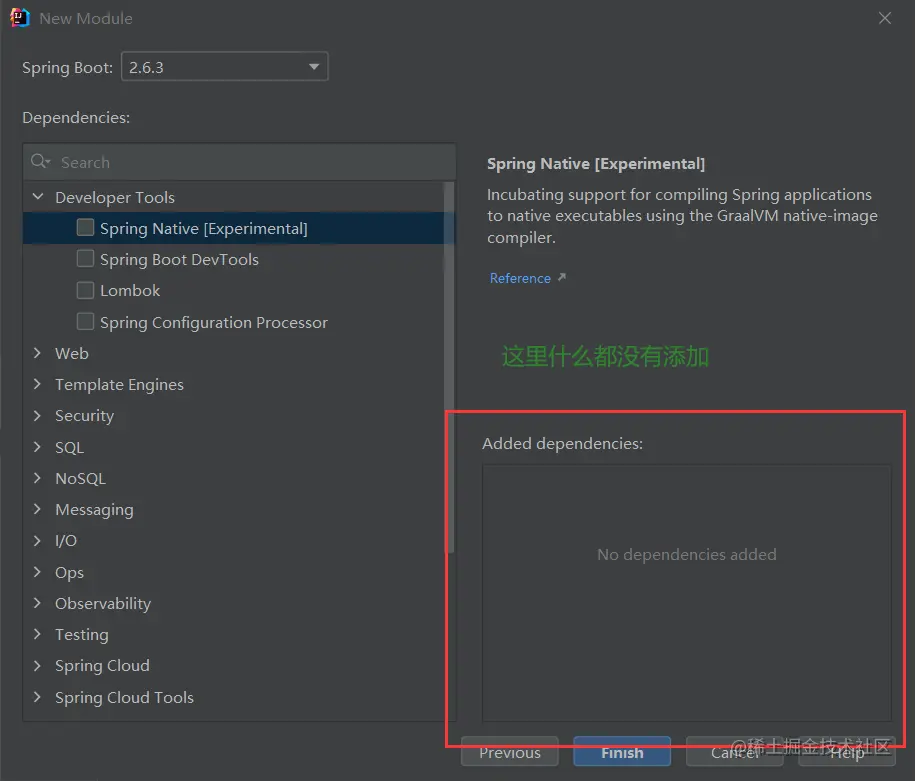The height and width of the screenshot is (781, 915).
Task: Click the Spring Native [Experimental] description heading
Action: [596, 163]
